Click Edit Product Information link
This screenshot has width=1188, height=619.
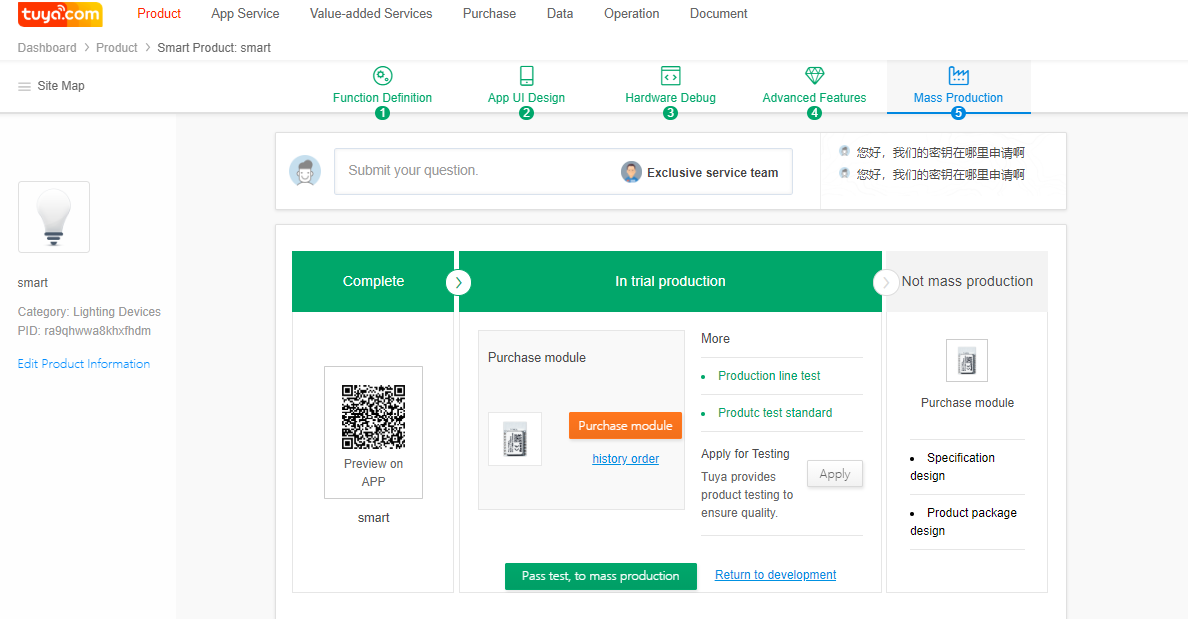[x=84, y=364]
